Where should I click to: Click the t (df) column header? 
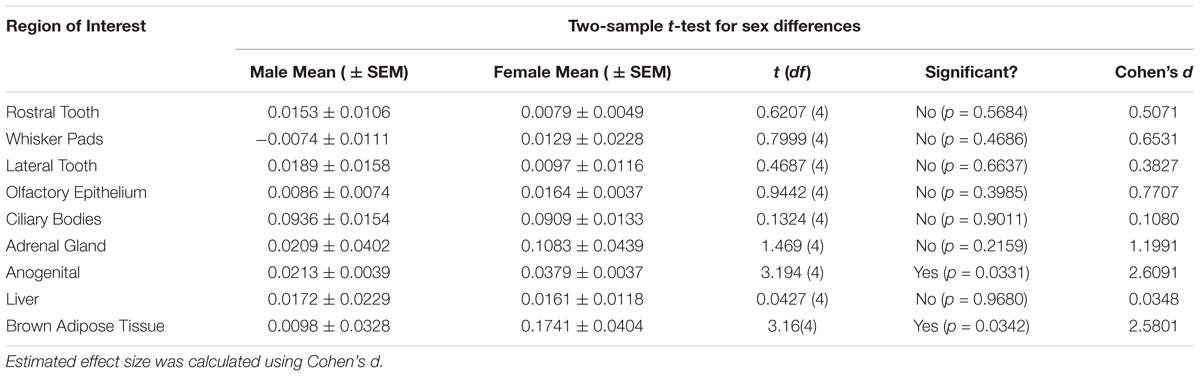(782, 72)
